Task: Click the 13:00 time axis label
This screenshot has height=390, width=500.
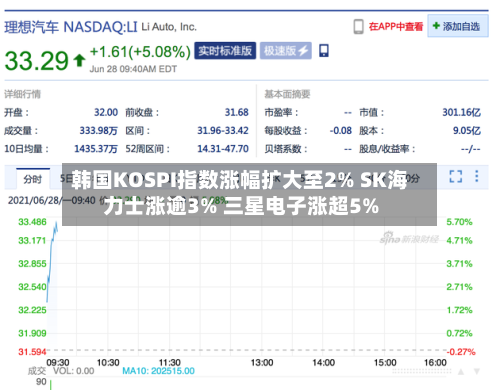Action: click(262, 363)
